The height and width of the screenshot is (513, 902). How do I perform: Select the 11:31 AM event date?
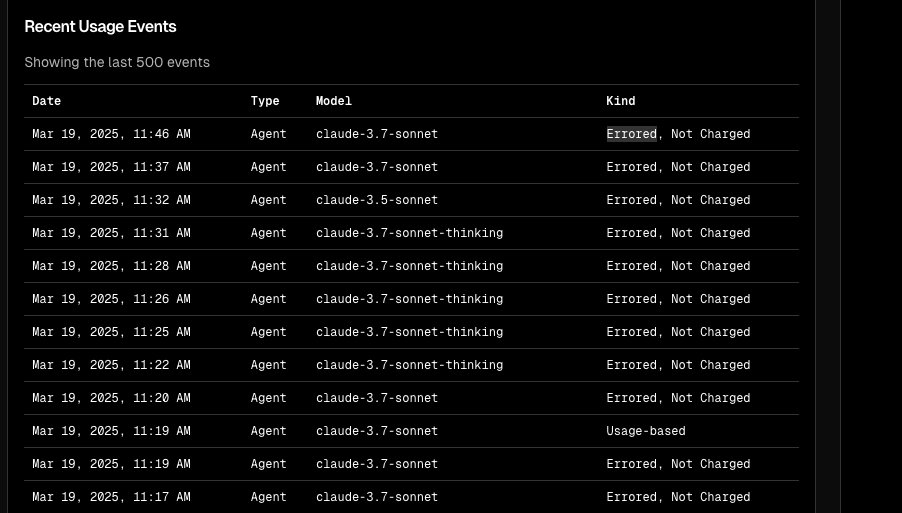tap(111, 233)
